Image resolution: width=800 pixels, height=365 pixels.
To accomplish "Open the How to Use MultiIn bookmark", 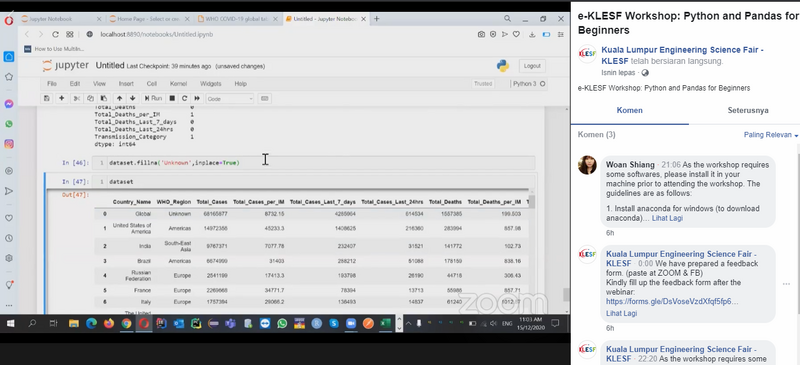I will [54, 49].
